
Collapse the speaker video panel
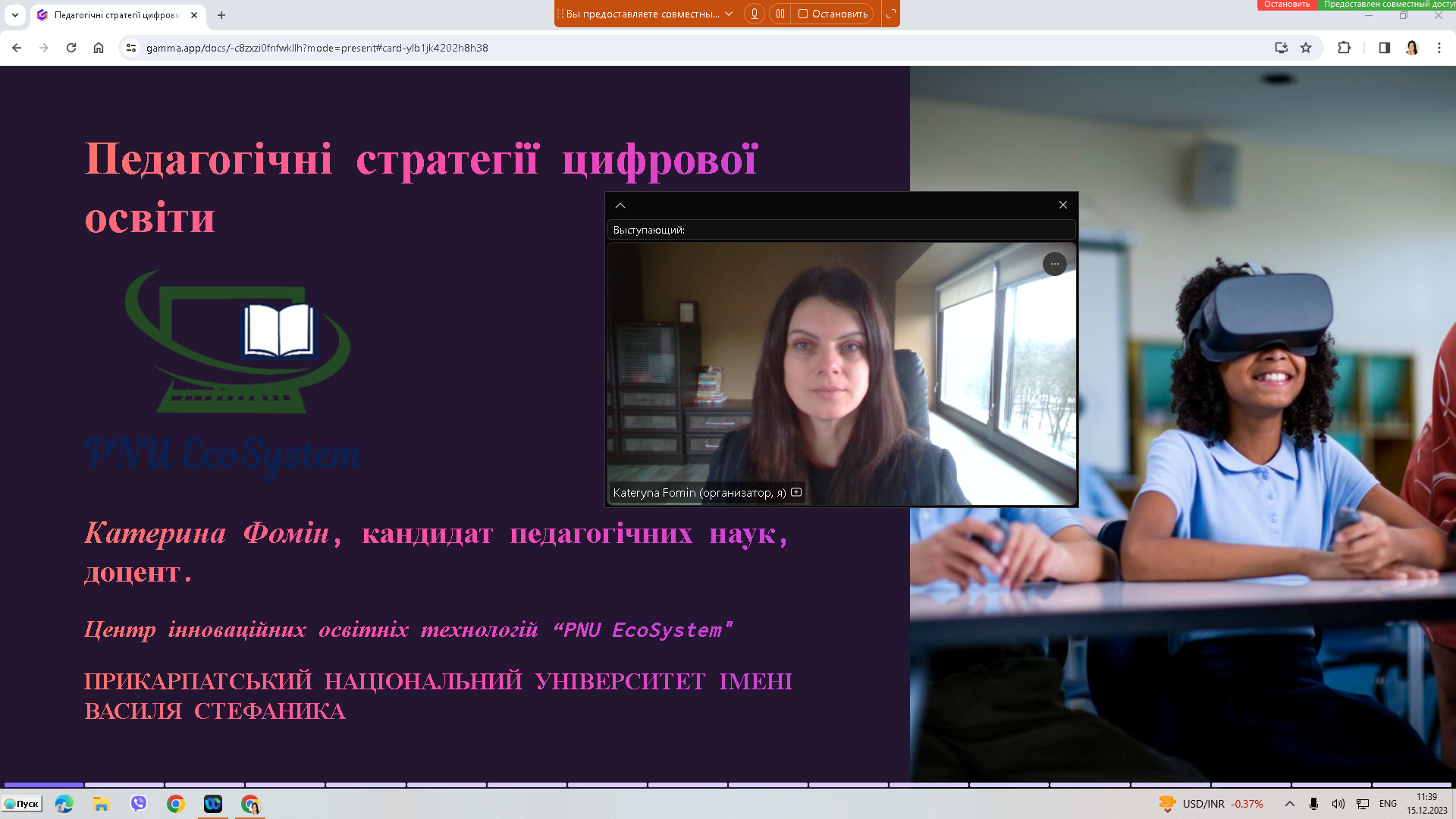[x=620, y=206]
